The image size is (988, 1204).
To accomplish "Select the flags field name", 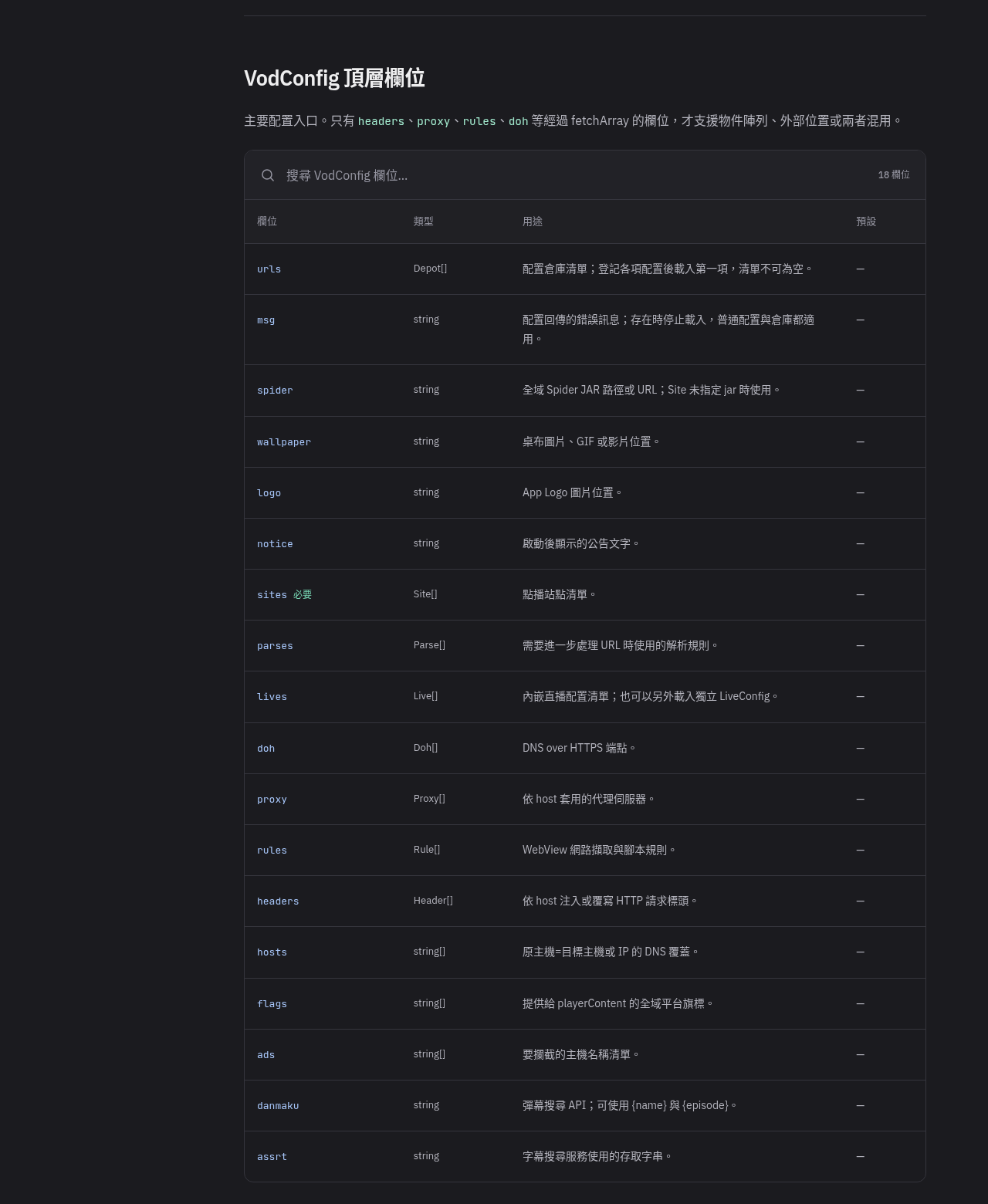I will pos(272,1004).
